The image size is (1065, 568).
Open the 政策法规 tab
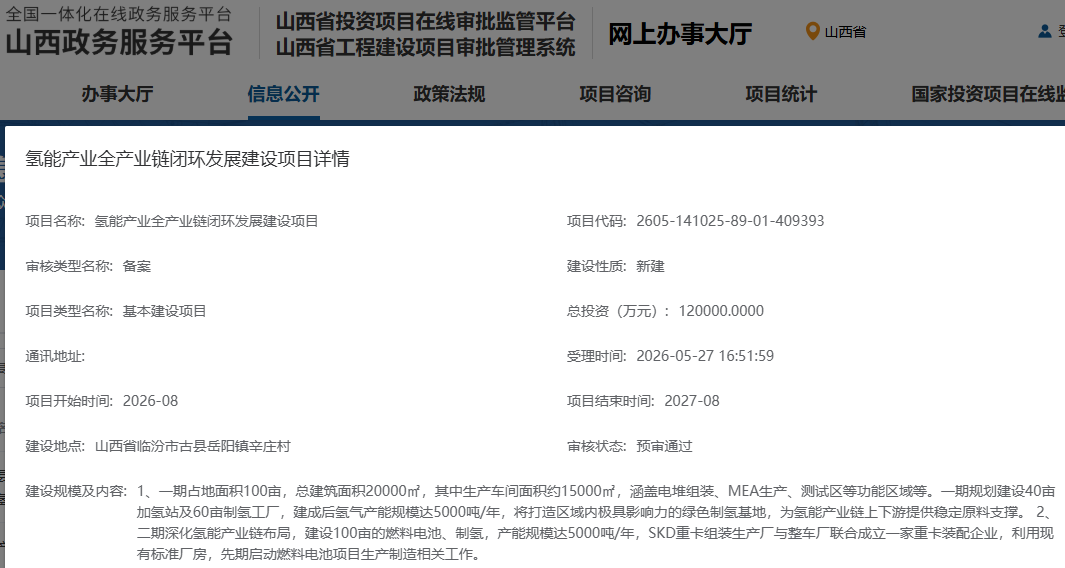pyautogui.click(x=449, y=94)
